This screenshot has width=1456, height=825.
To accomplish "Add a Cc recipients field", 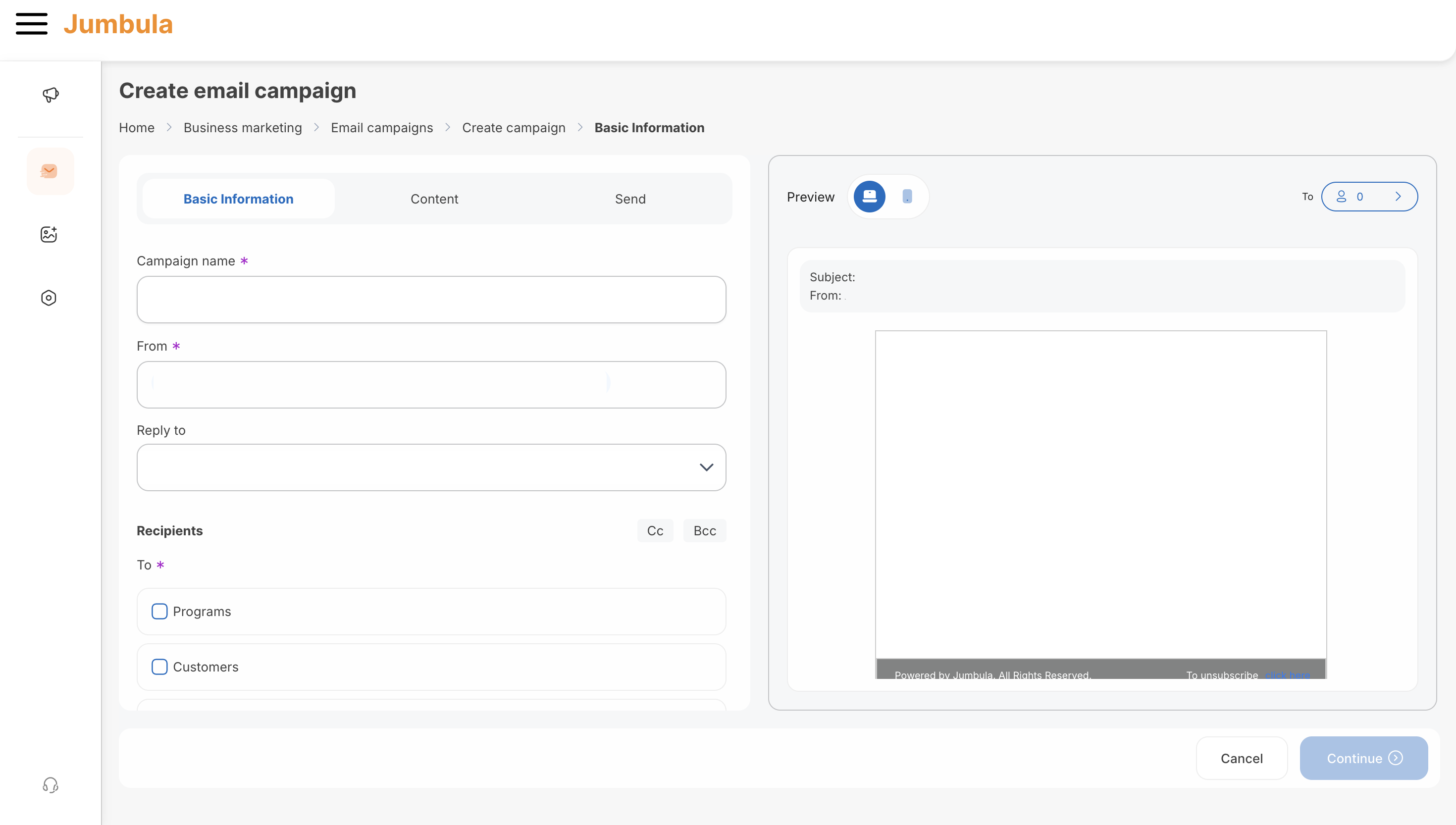I will click(655, 531).
